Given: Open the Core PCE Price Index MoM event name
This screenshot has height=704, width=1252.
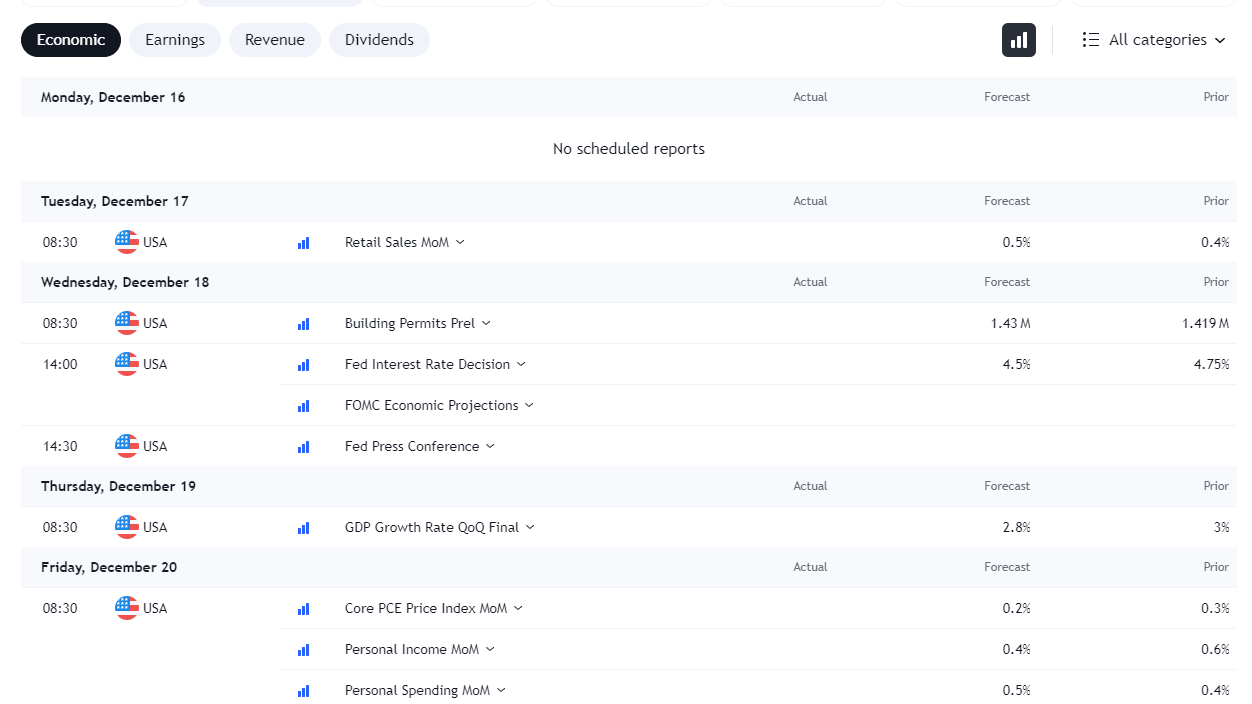Looking at the screenshot, I should pos(426,608).
